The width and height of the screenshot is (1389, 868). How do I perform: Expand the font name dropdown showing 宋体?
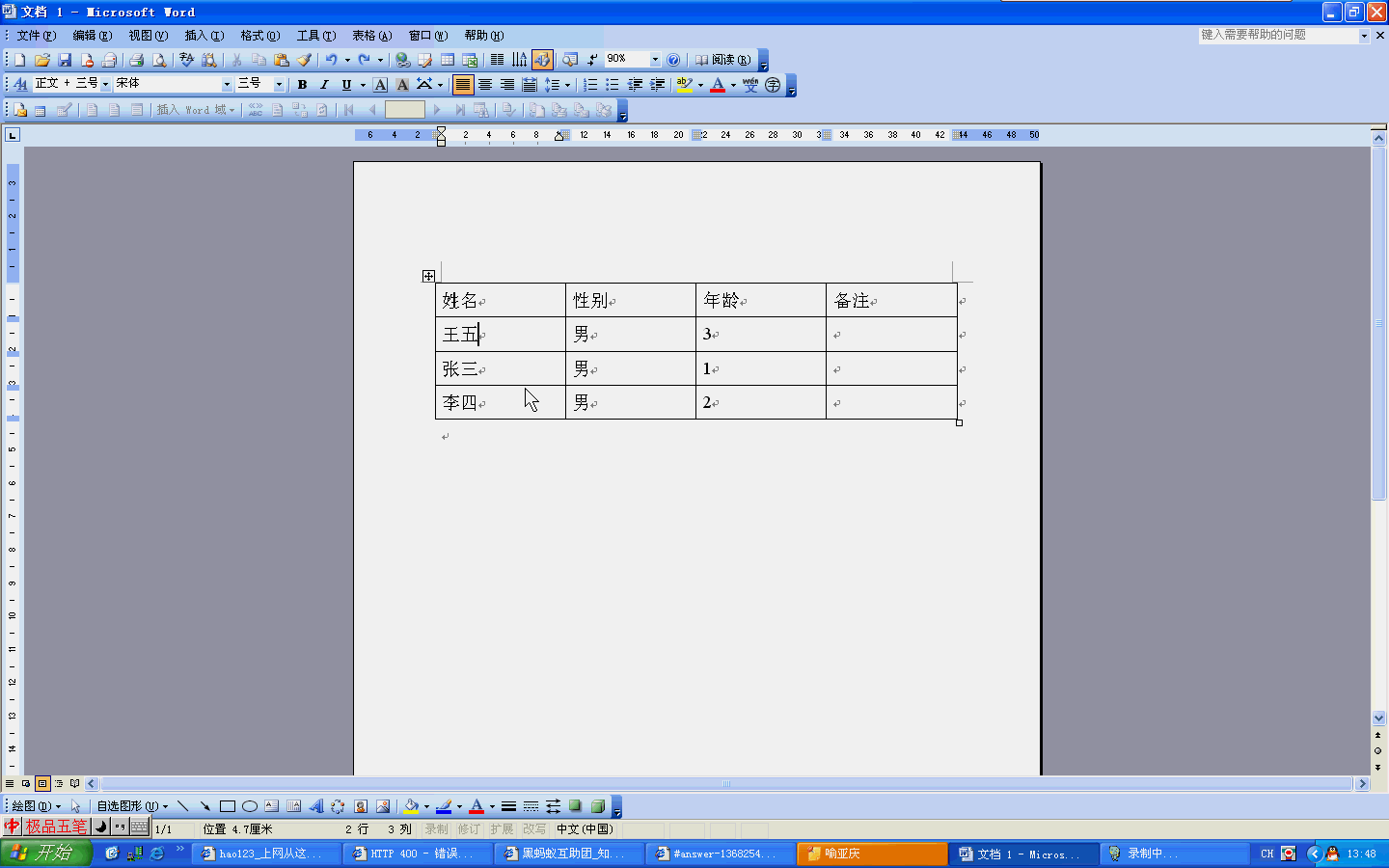[227, 84]
